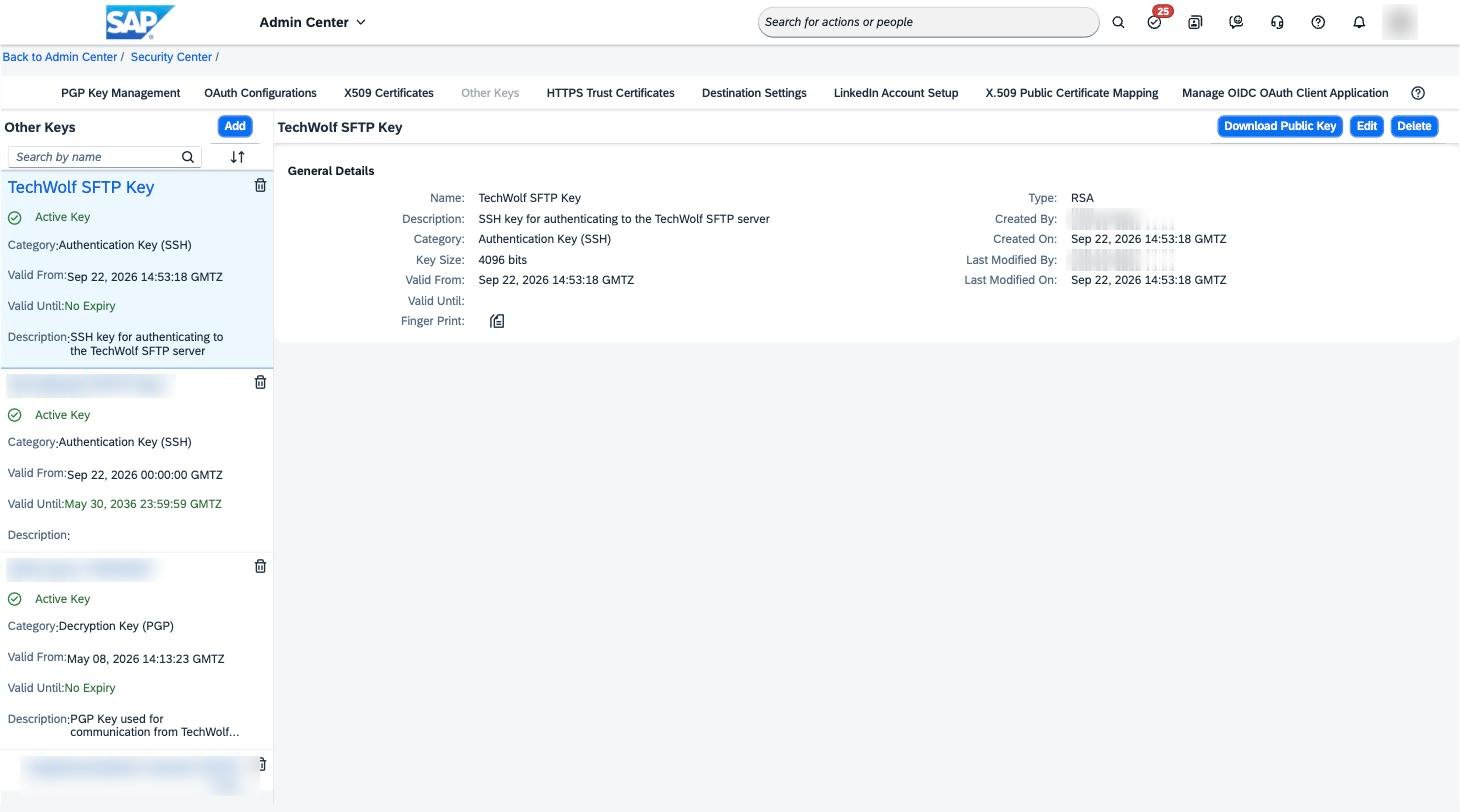Image resolution: width=1460 pixels, height=812 pixels.
Task: Click the Delete button in details header
Action: 1414,126
